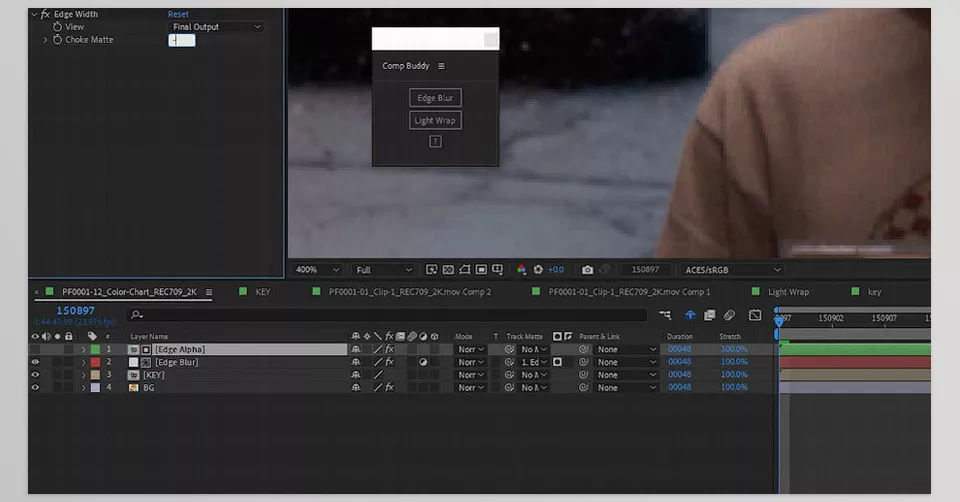Click the Light Wrap button in Comp Buddy
The height and width of the screenshot is (502, 960).
click(435, 121)
